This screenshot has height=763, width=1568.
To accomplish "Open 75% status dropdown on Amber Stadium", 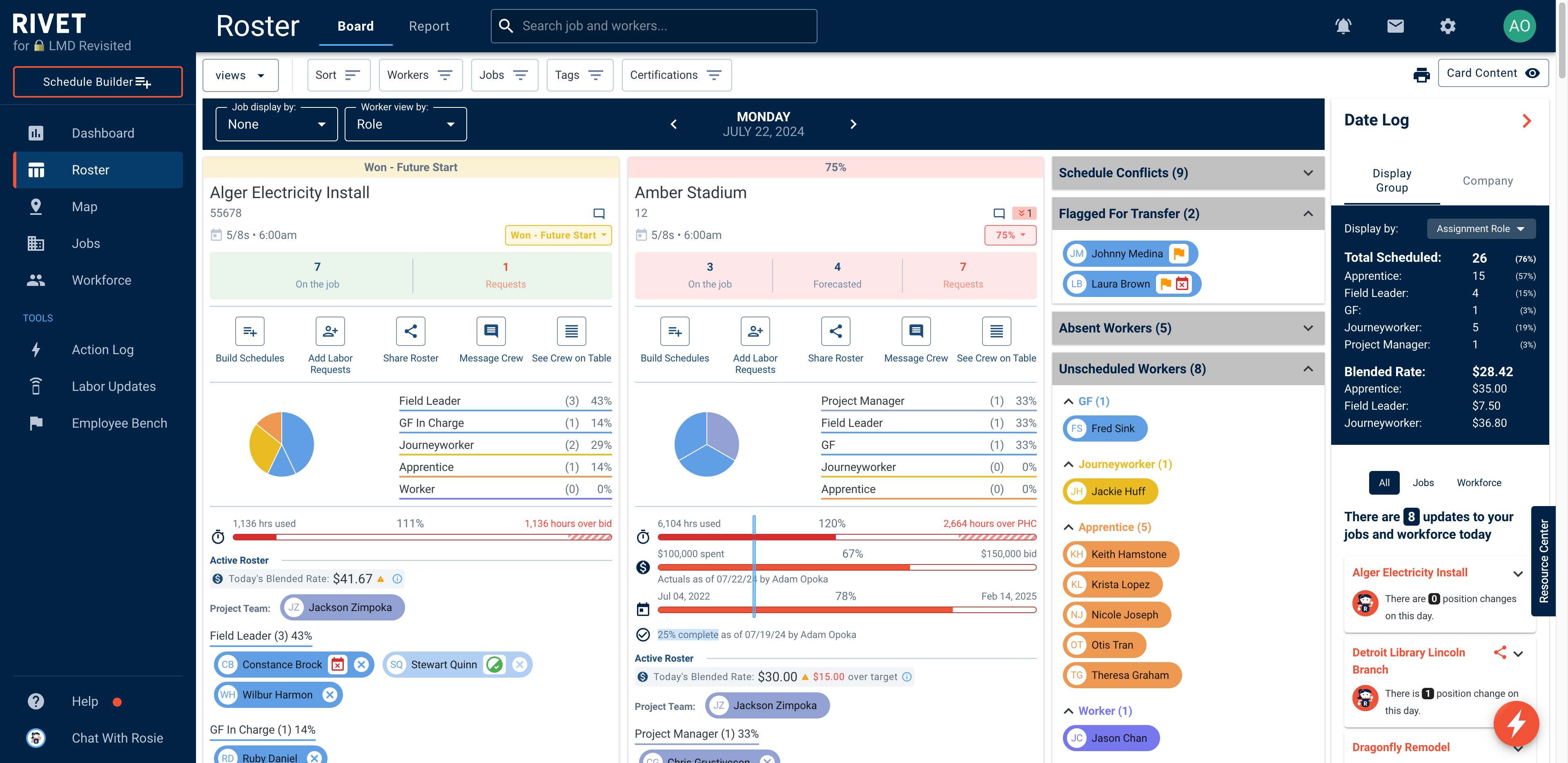I will (1010, 235).
